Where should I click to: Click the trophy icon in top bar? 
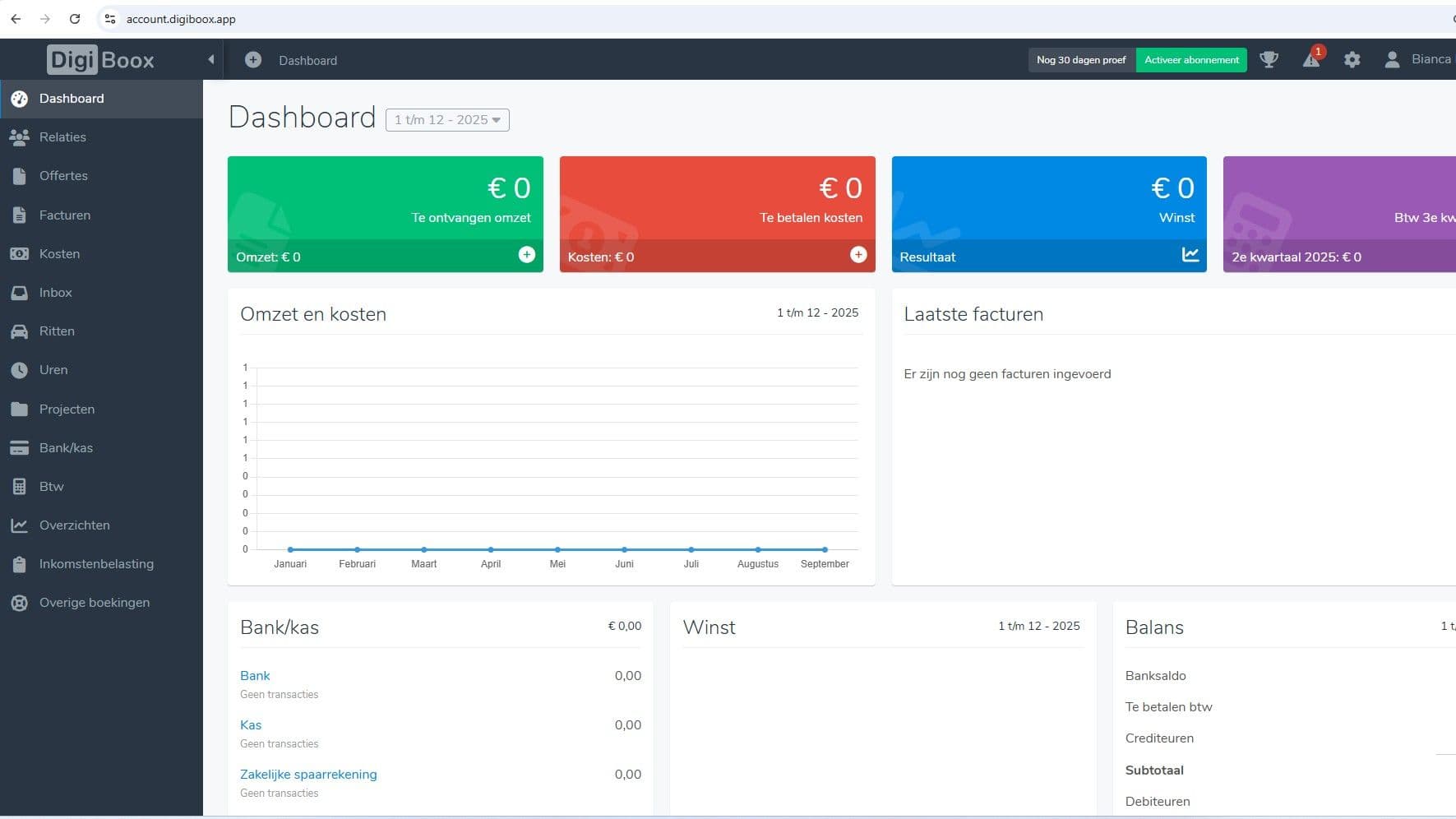[1269, 60]
